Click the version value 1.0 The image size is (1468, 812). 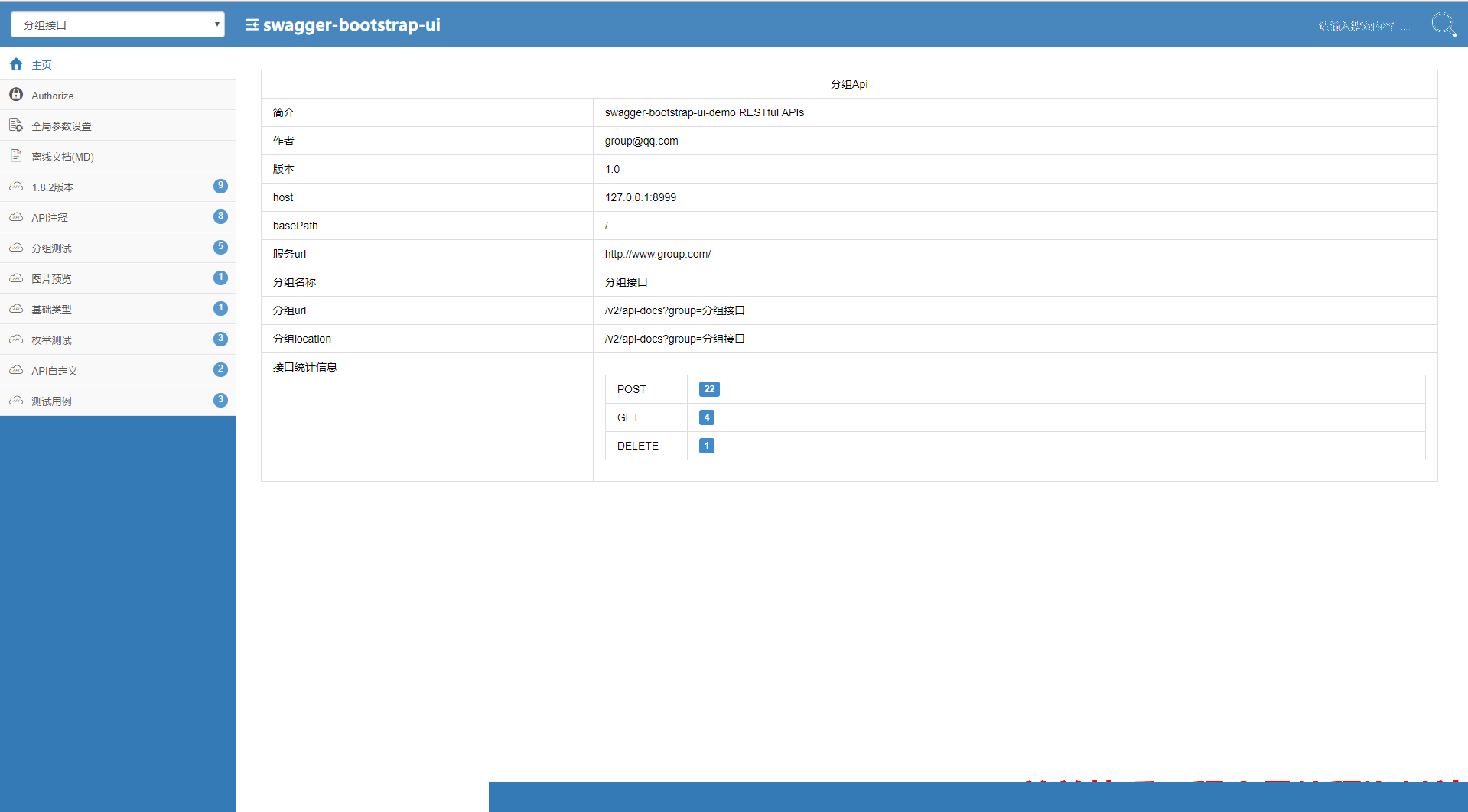pyautogui.click(x=613, y=169)
